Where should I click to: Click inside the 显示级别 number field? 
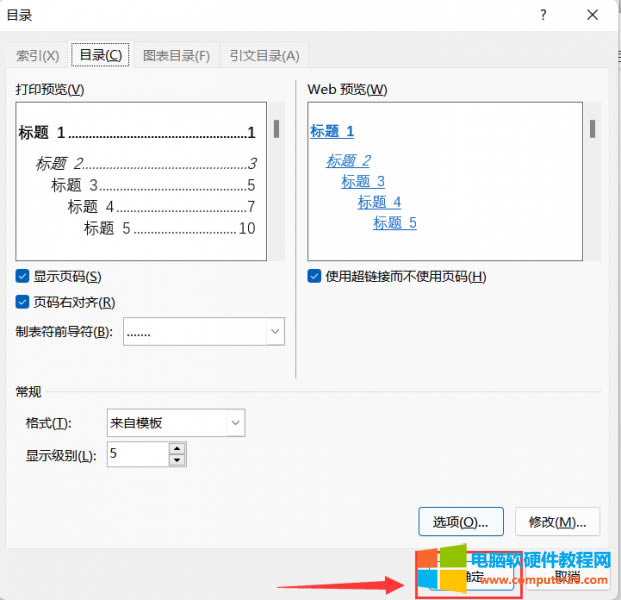coord(137,455)
